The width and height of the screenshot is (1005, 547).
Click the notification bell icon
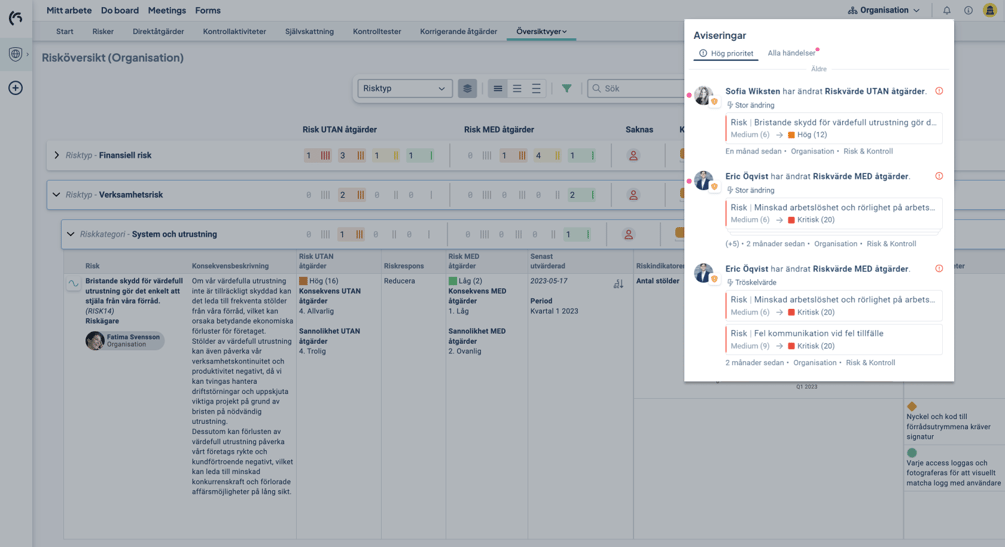[x=947, y=11]
